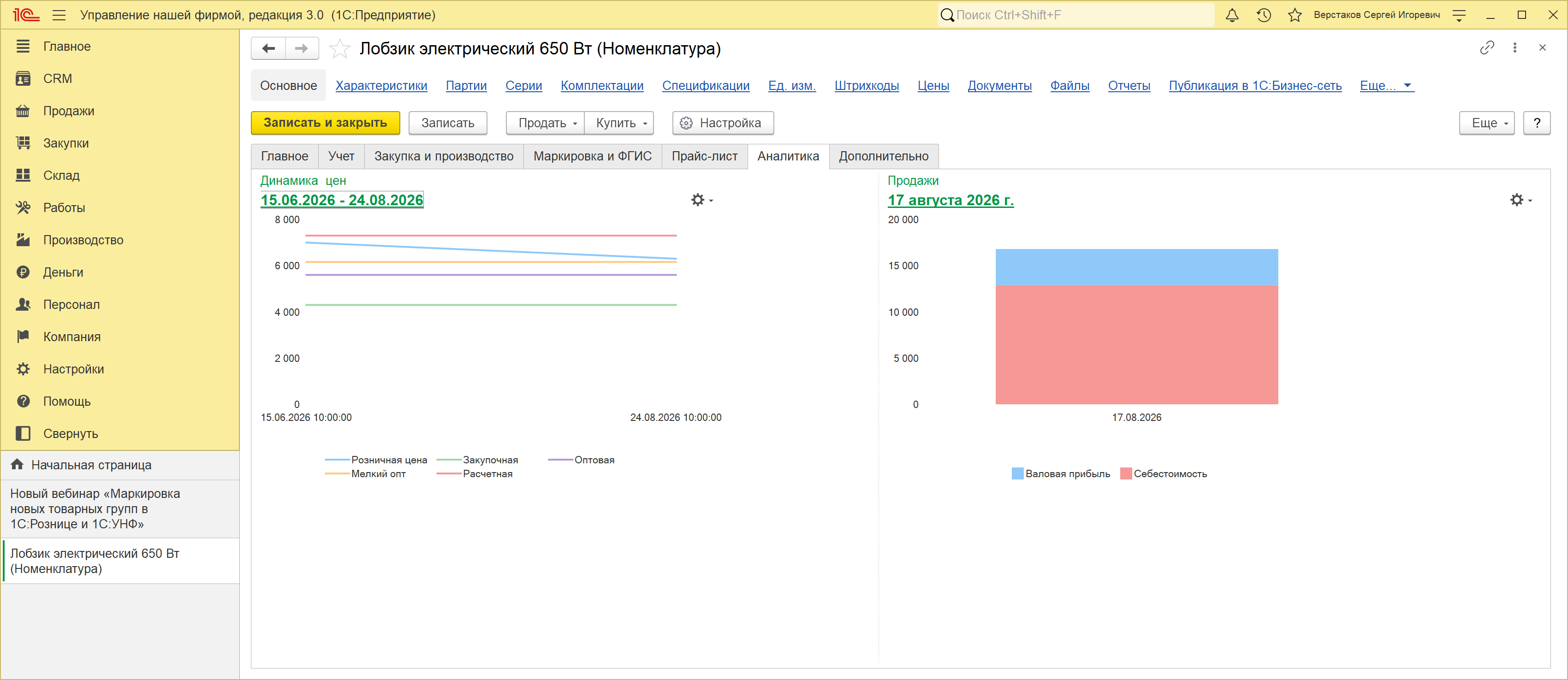Open favorites star in title bar
This screenshot has width=1568, height=680.
[x=1295, y=15]
